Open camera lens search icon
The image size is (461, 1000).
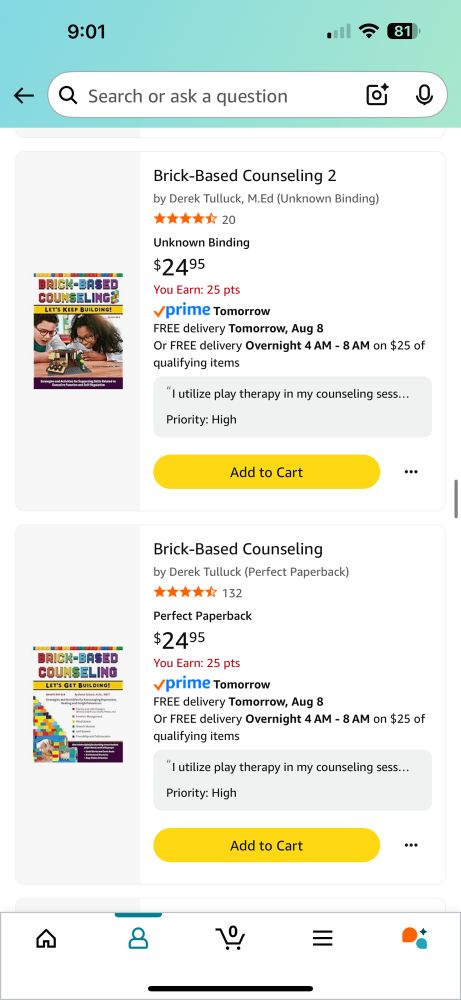click(x=377, y=96)
